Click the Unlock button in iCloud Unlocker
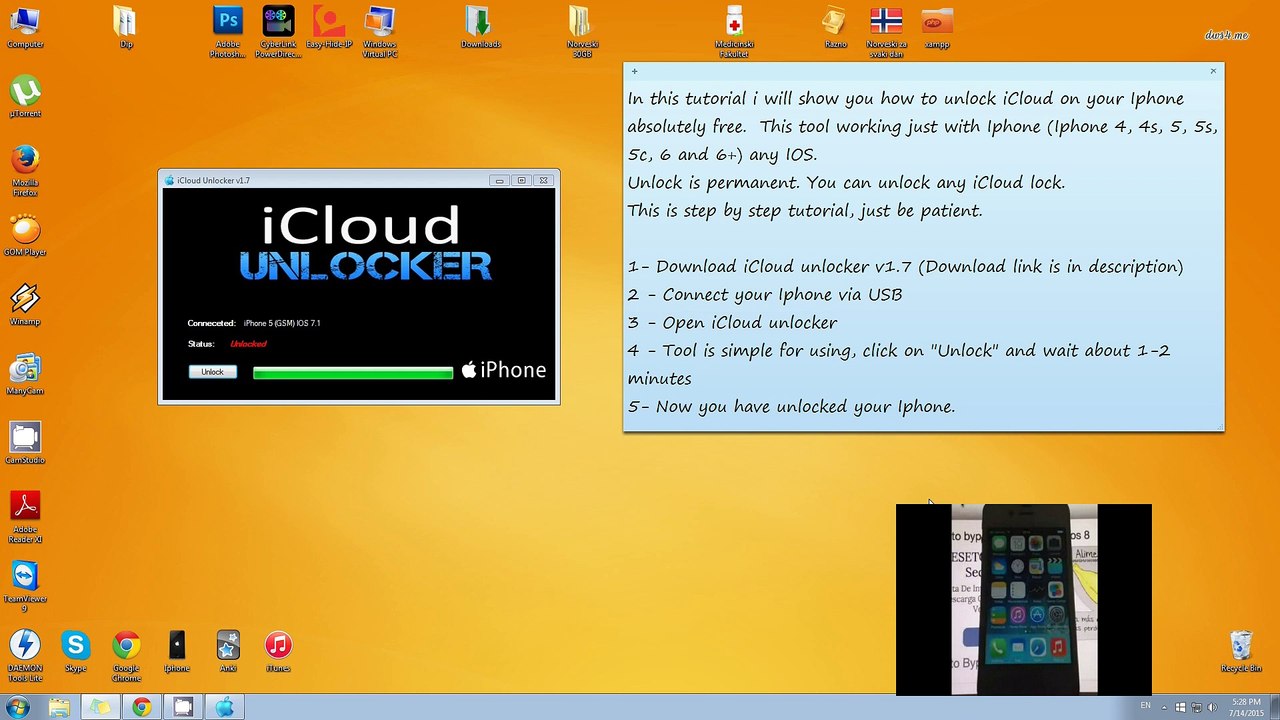The height and width of the screenshot is (720, 1280). tap(212, 372)
